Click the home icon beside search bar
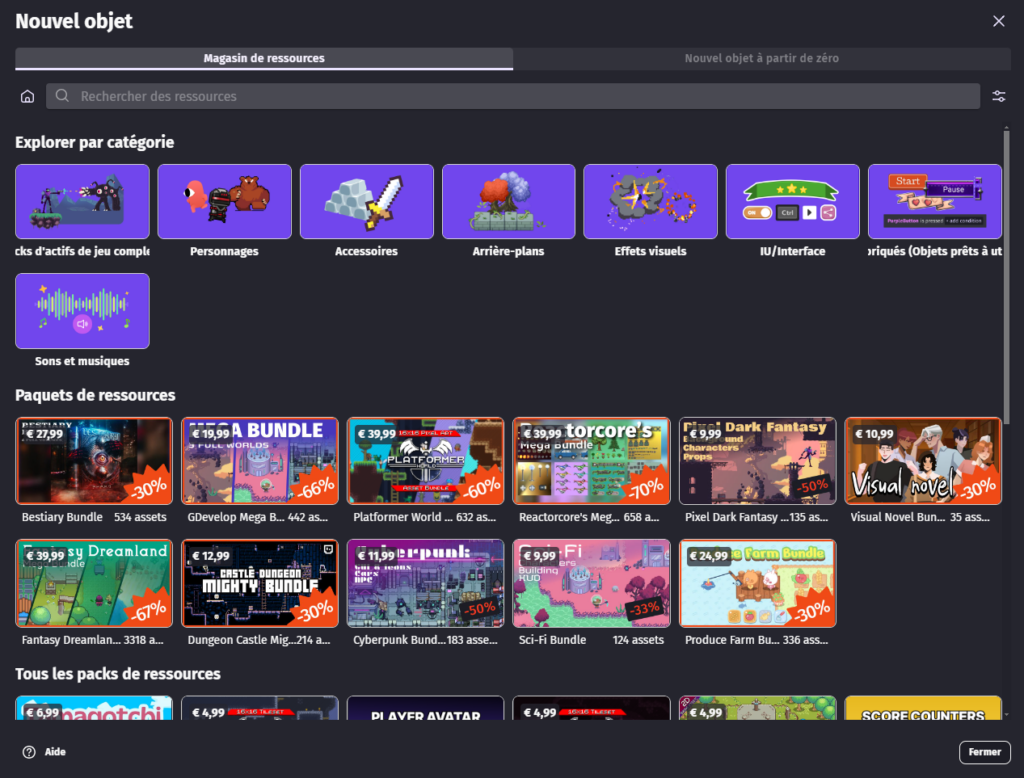The height and width of the screenshot is (778, 1024). (27, 97)
